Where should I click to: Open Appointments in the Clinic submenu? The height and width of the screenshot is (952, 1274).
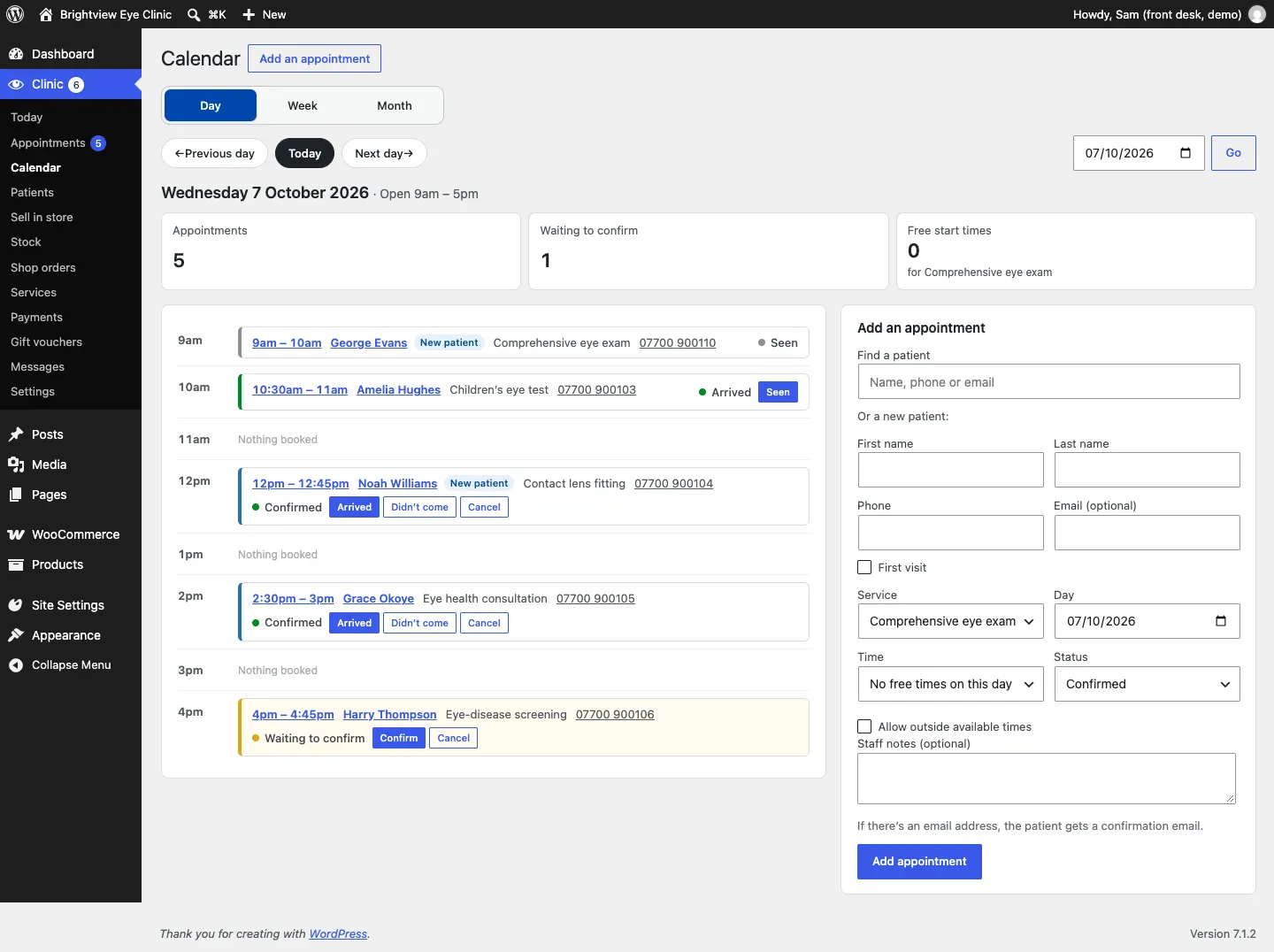point(48,142)
